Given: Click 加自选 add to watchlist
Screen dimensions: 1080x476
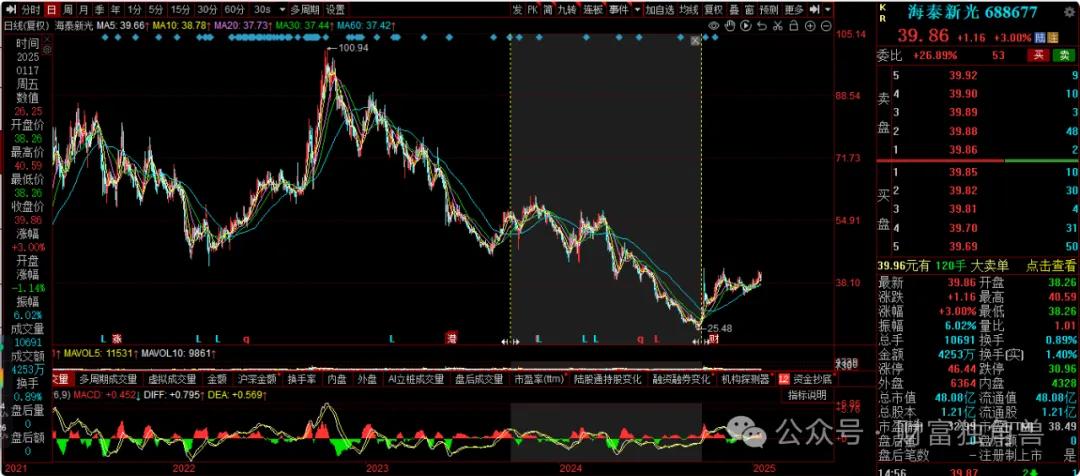Looking at the screenshot, I should (x=660, y=10).
